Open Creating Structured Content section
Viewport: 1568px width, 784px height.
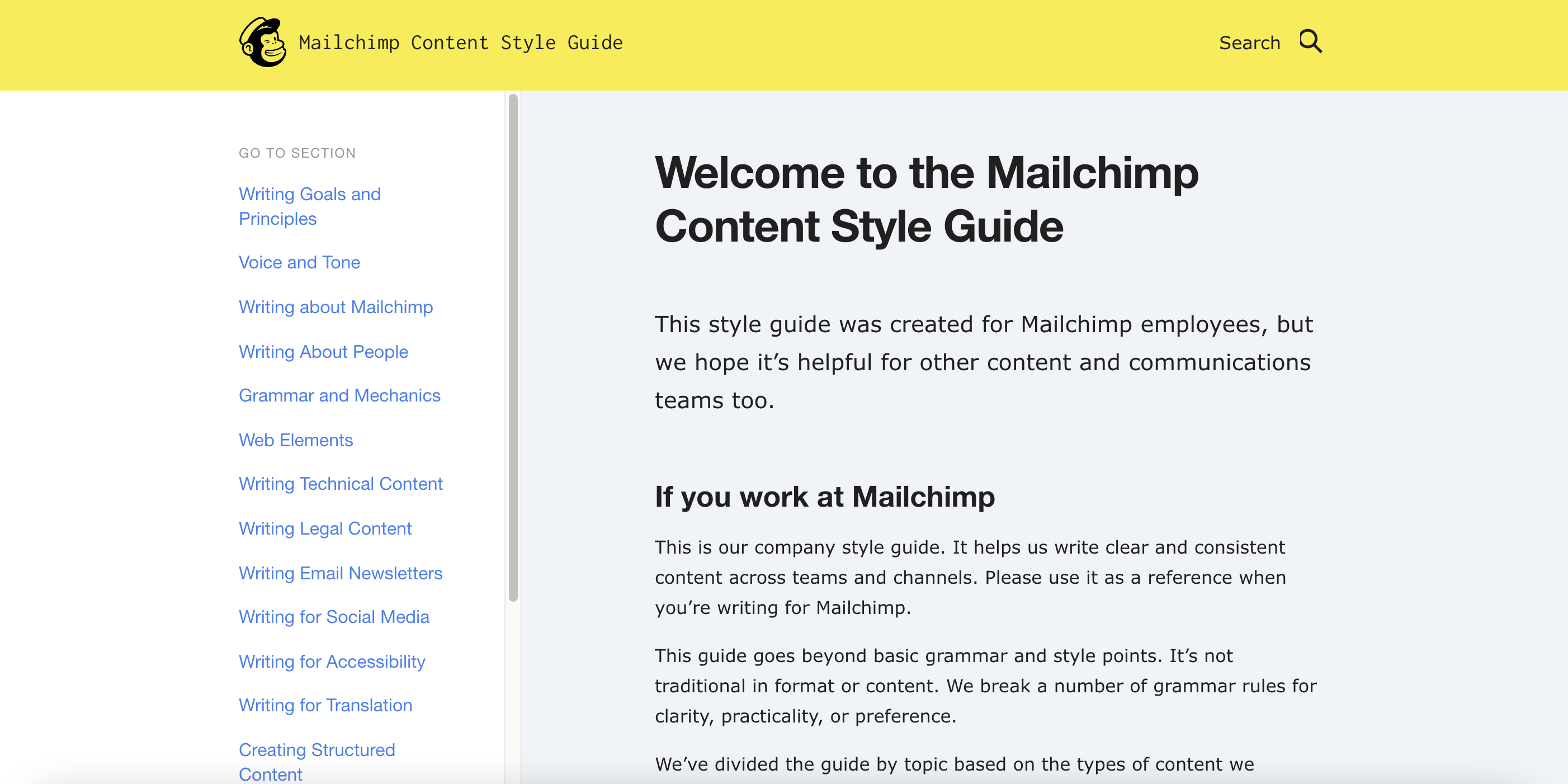(317, 761)
